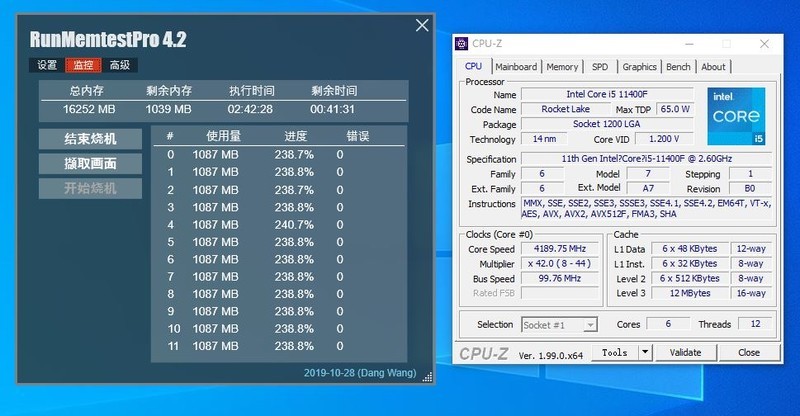The image size is (800, 416).
Task: Close the CPU-Z window via title bar X
Action: (764, 44)
